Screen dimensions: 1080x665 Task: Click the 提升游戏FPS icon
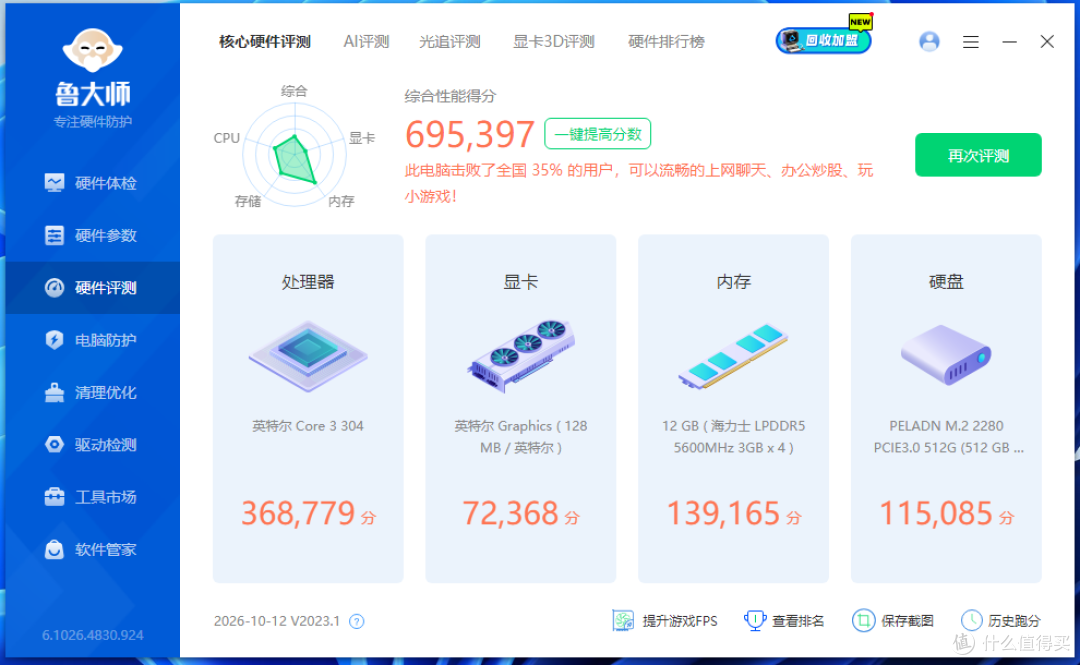[x=623, y=621]
